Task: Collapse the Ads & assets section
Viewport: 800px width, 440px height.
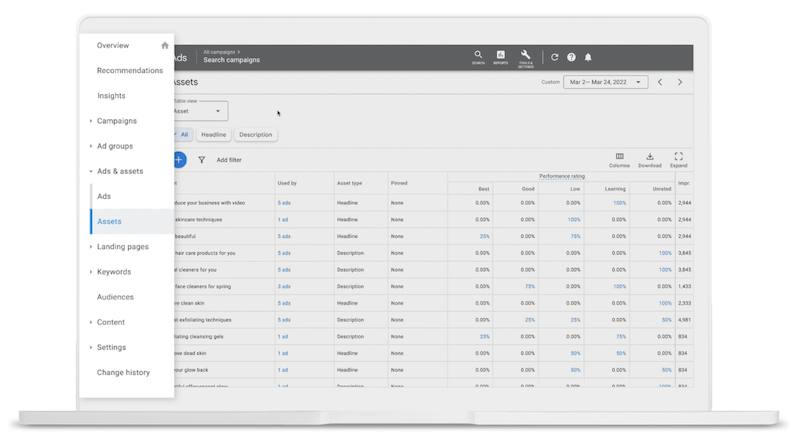Action: (x=91, y=172)
